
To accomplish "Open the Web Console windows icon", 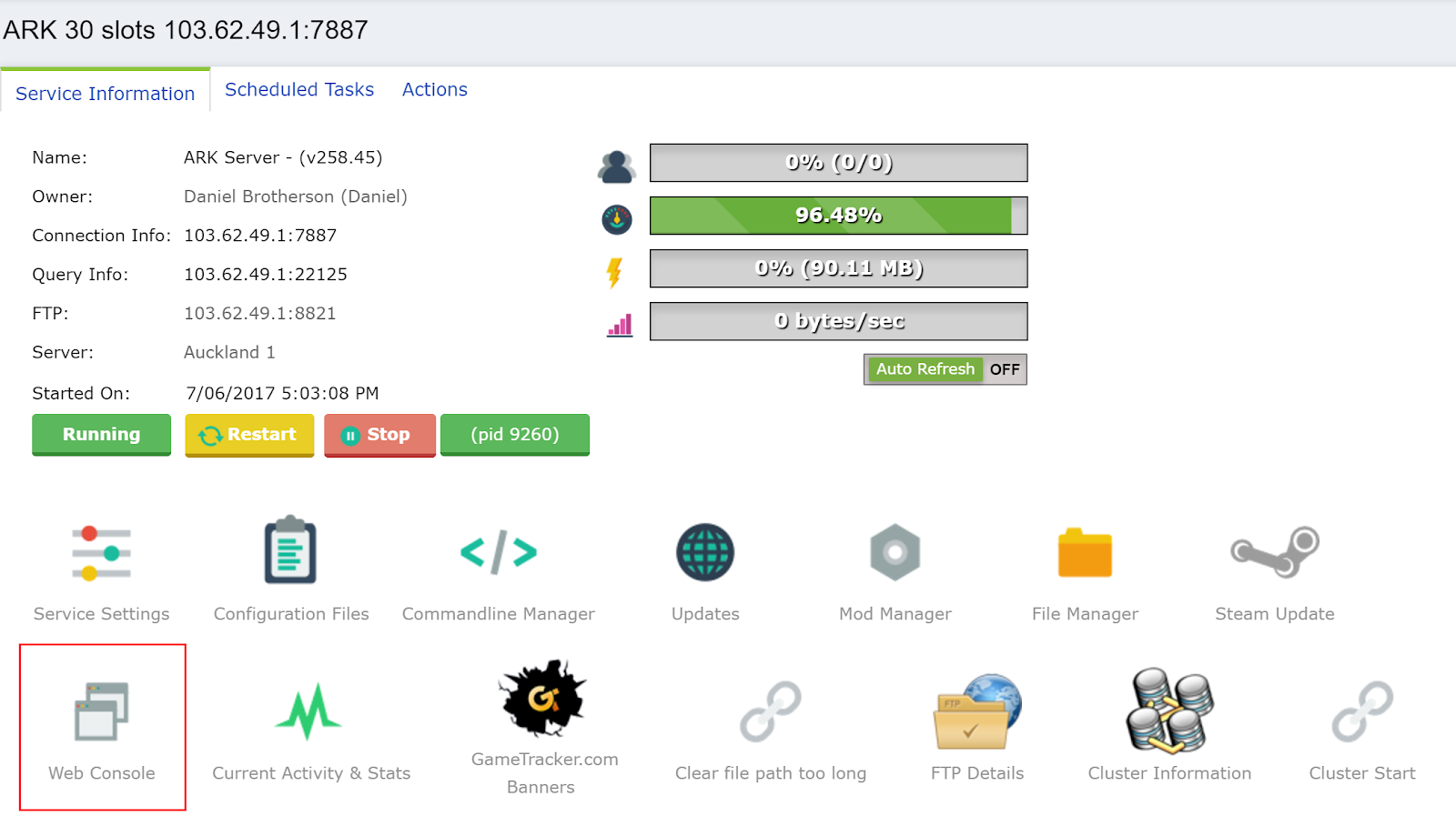I will (101, 711).
